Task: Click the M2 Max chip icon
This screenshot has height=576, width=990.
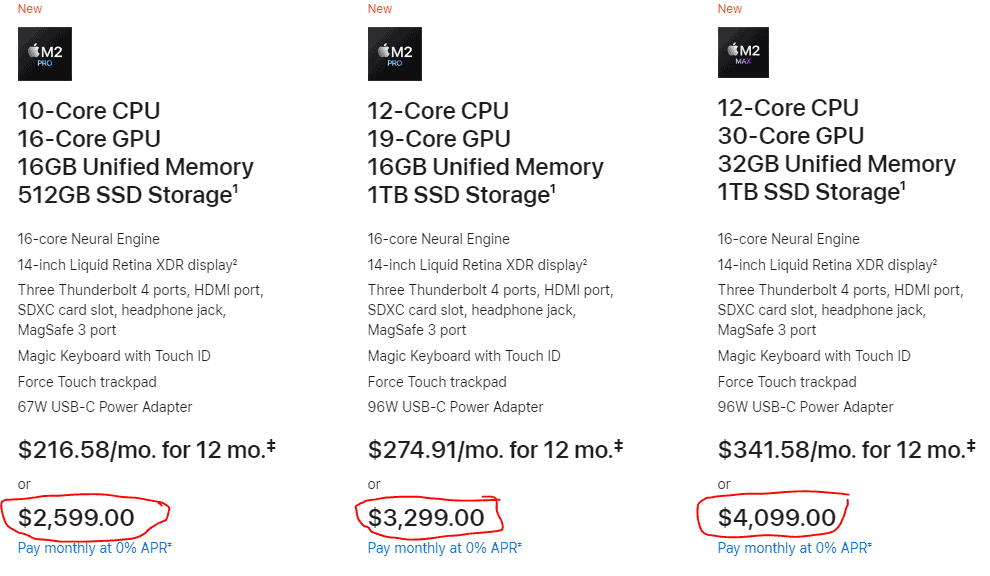Action: pyautogui.click(x=743, y=52)
